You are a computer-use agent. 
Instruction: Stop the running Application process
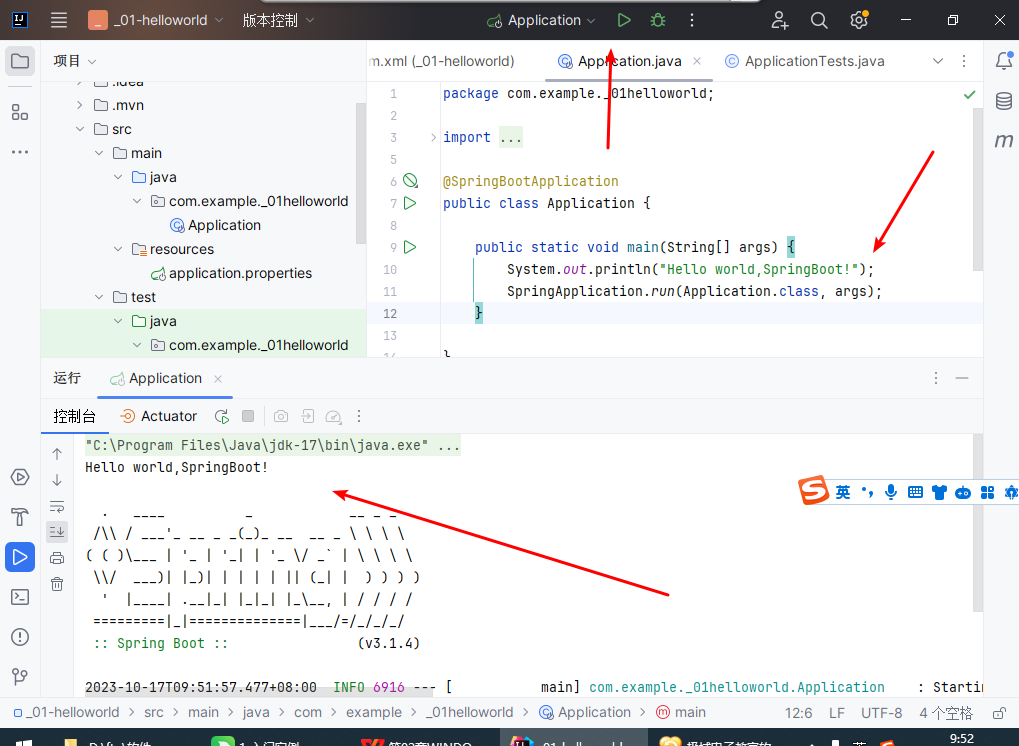[x=248, y=416]
